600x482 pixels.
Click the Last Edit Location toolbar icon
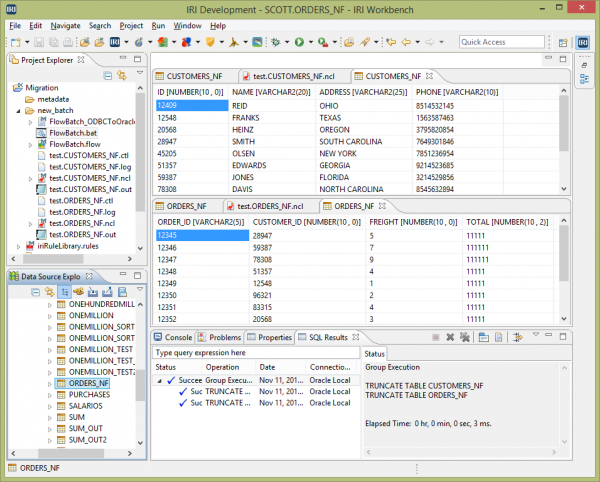391,42
